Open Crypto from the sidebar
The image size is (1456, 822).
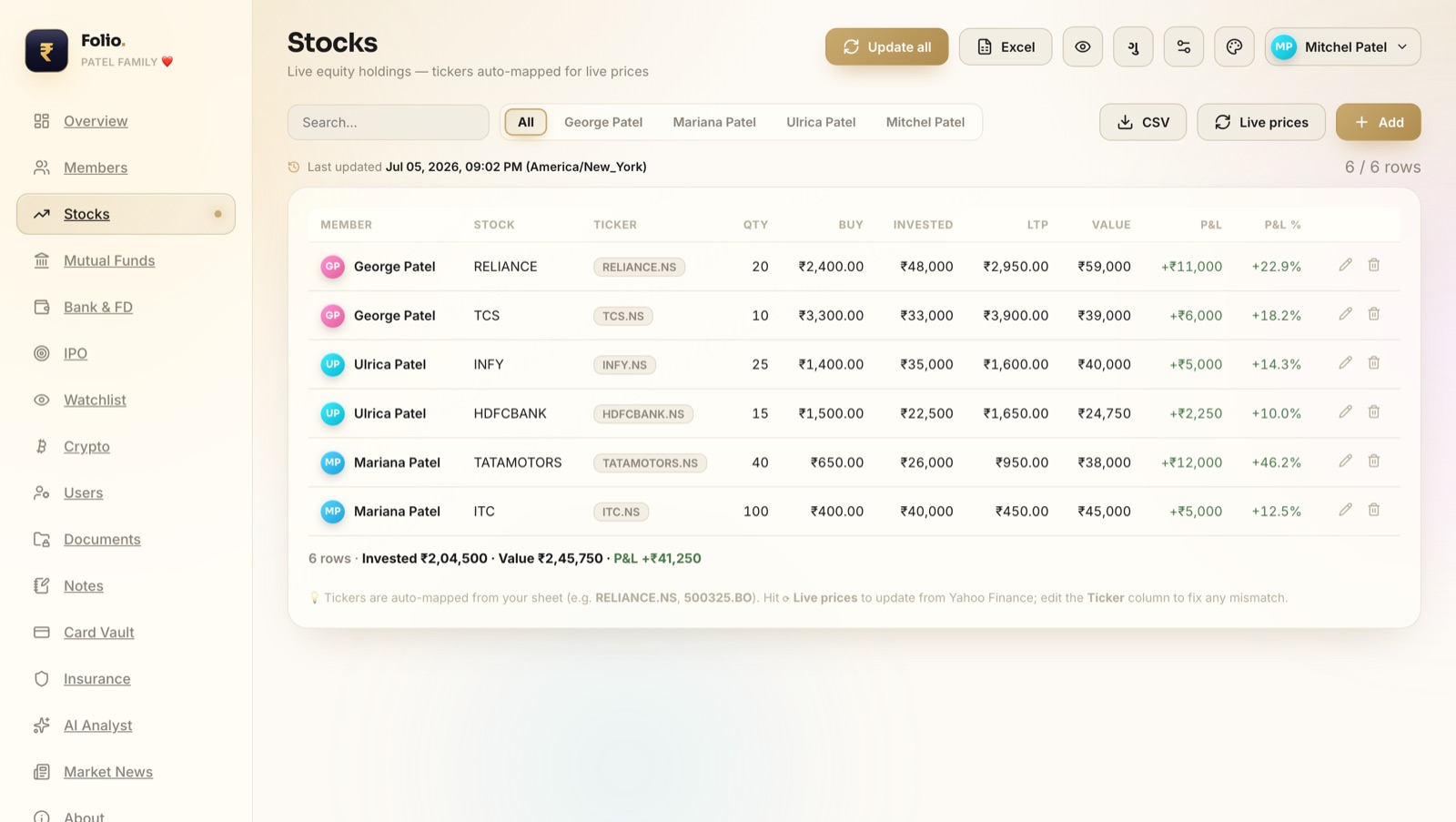126,446
